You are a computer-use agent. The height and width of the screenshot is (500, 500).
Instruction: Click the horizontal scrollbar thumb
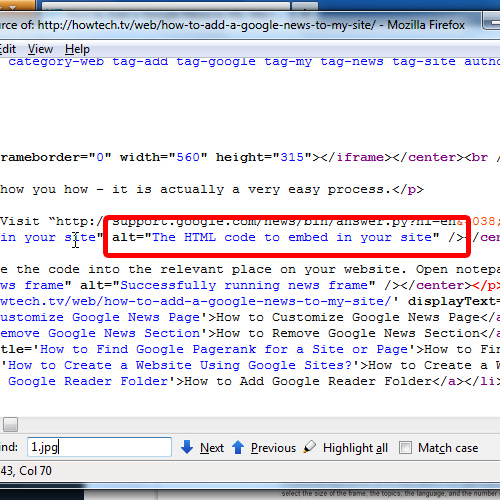11,424
